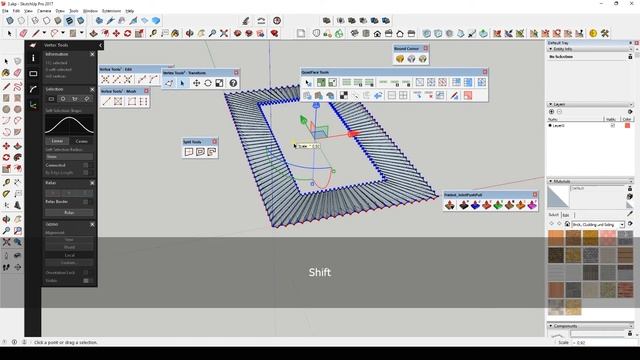Click the Relax button

pyautogui.click(x=69, y=212)
